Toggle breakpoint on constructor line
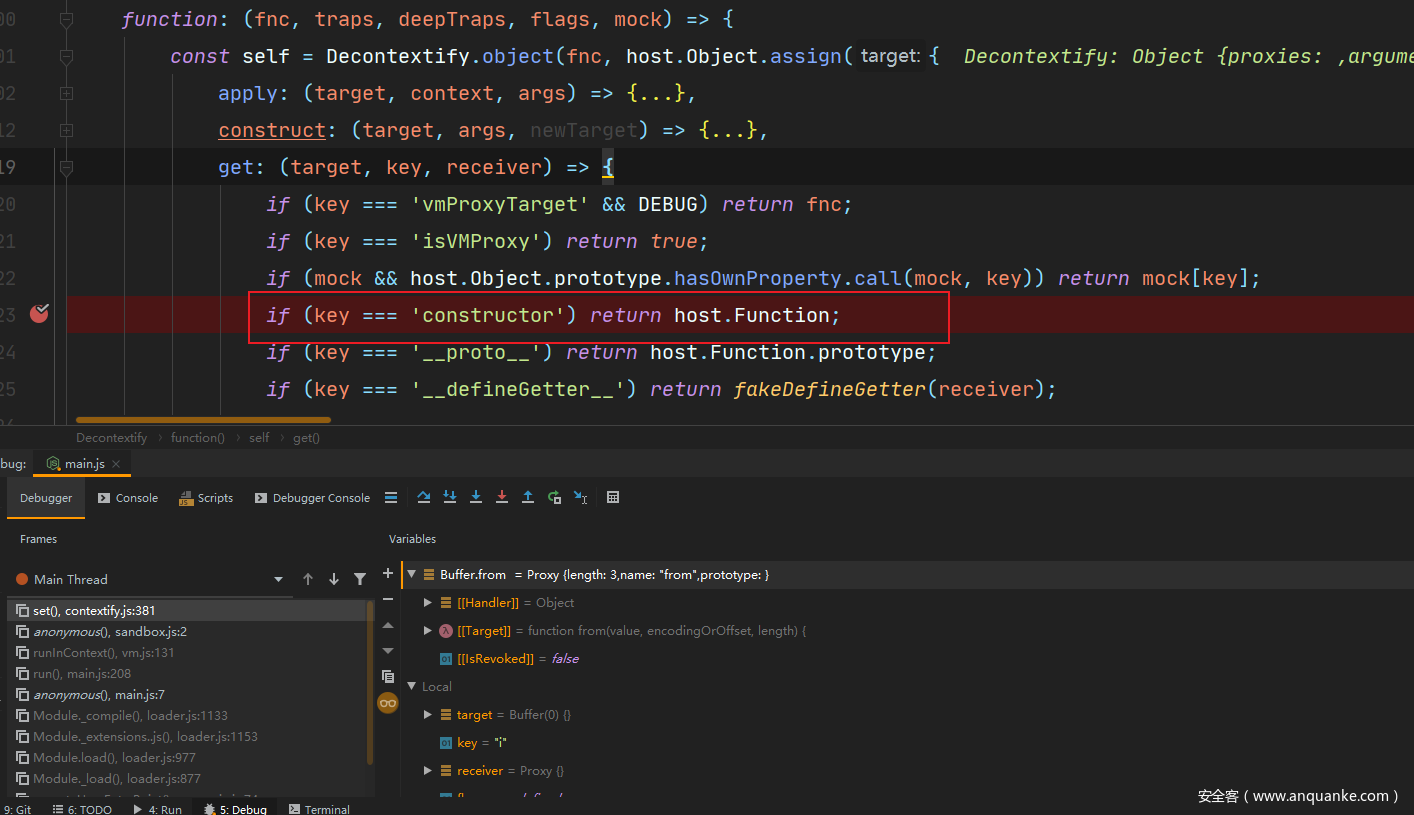 39,315
